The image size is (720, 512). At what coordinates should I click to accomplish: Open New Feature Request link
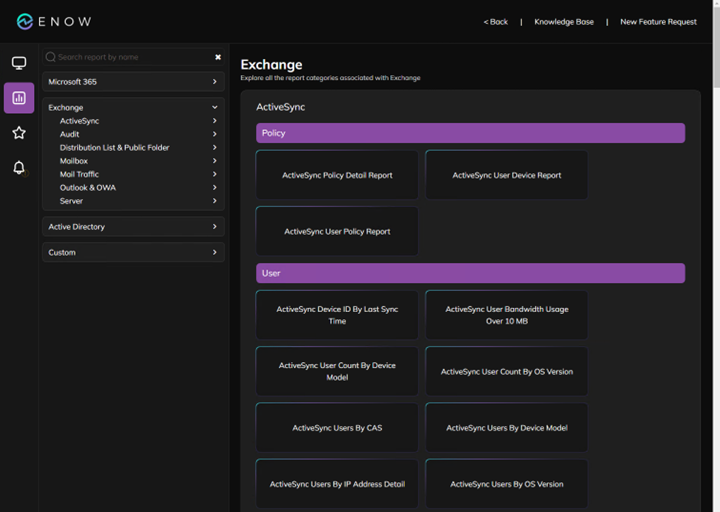658,21
